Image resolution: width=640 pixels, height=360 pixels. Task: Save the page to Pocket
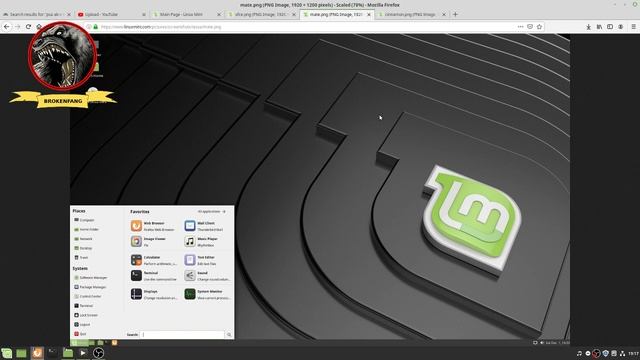530,27
